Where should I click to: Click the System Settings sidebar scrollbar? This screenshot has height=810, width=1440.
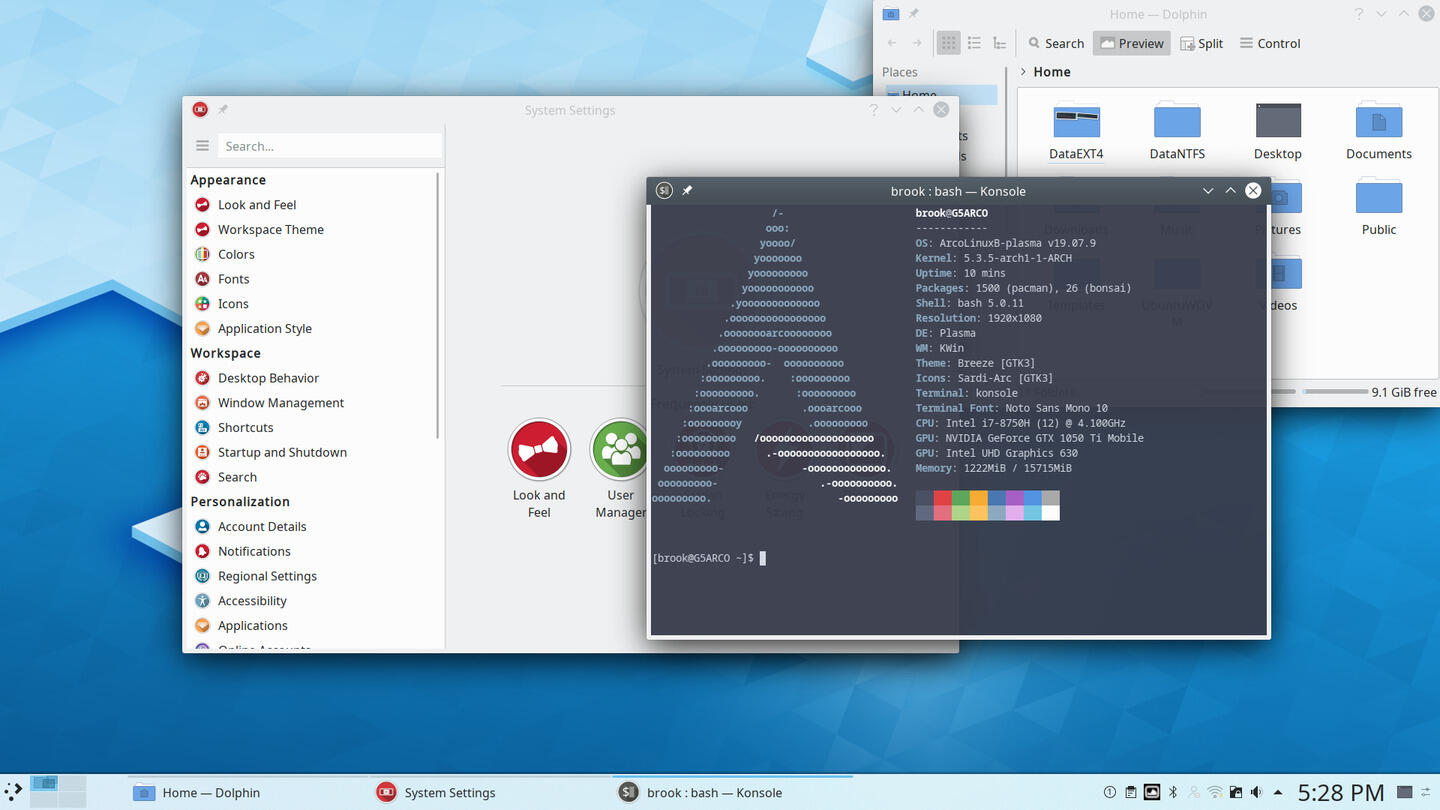[438, 305]
